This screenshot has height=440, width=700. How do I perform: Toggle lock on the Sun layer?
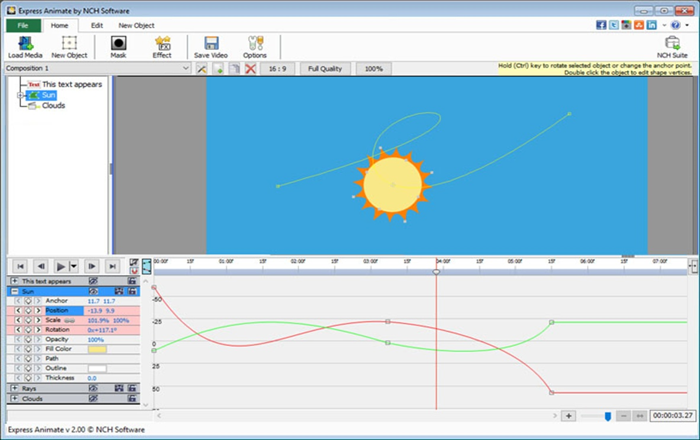click(x=132, y=291)
